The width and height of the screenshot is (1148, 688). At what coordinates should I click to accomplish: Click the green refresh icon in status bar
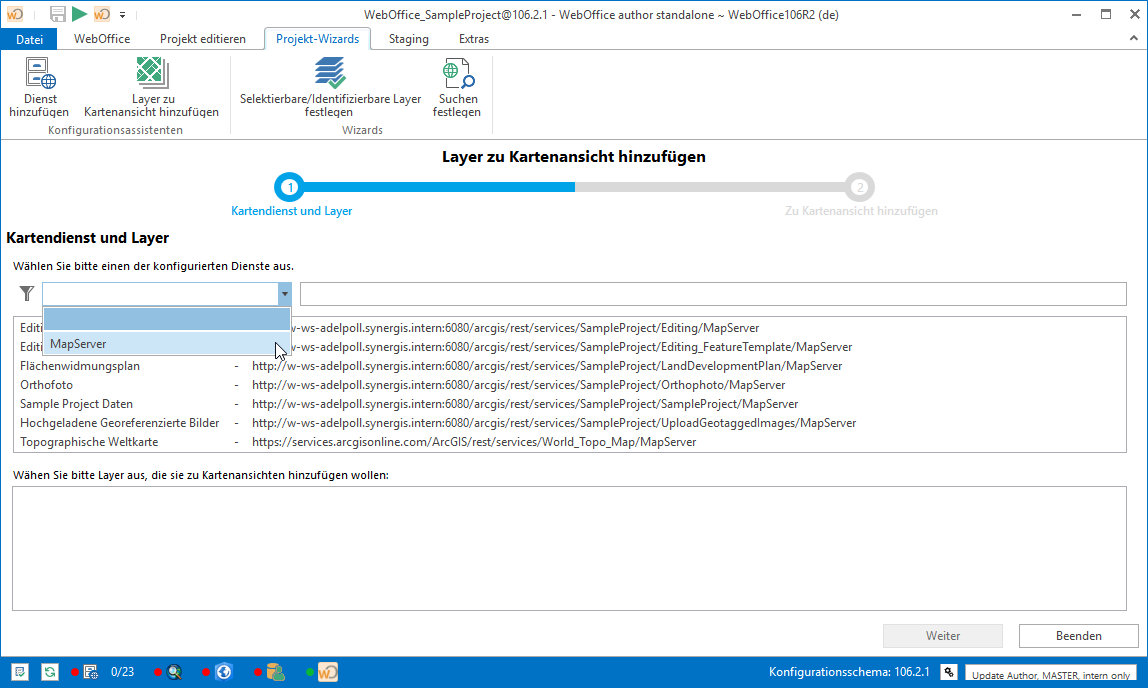click(x=49, y=672)
